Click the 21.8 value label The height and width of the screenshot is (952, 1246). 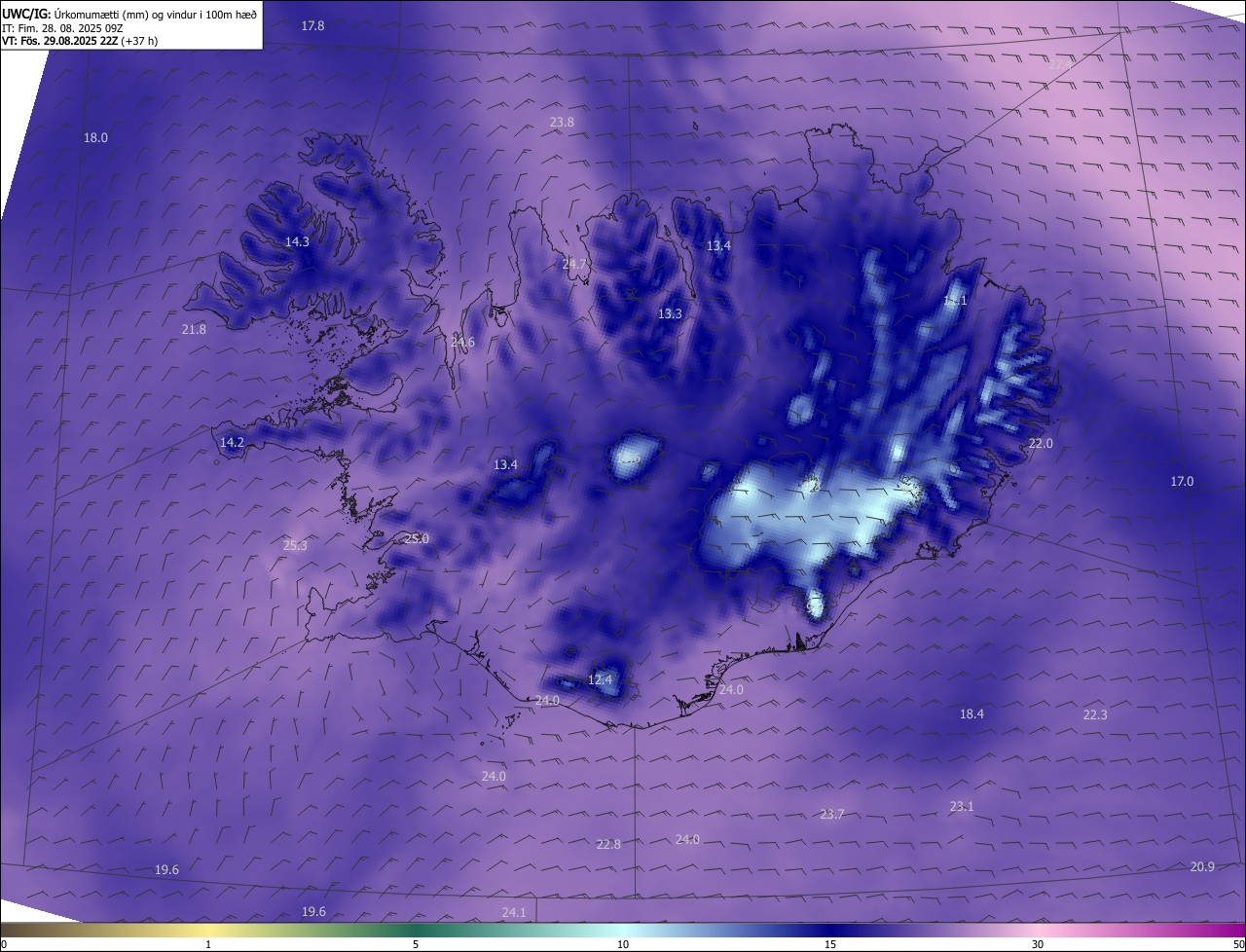pos(194,330)
